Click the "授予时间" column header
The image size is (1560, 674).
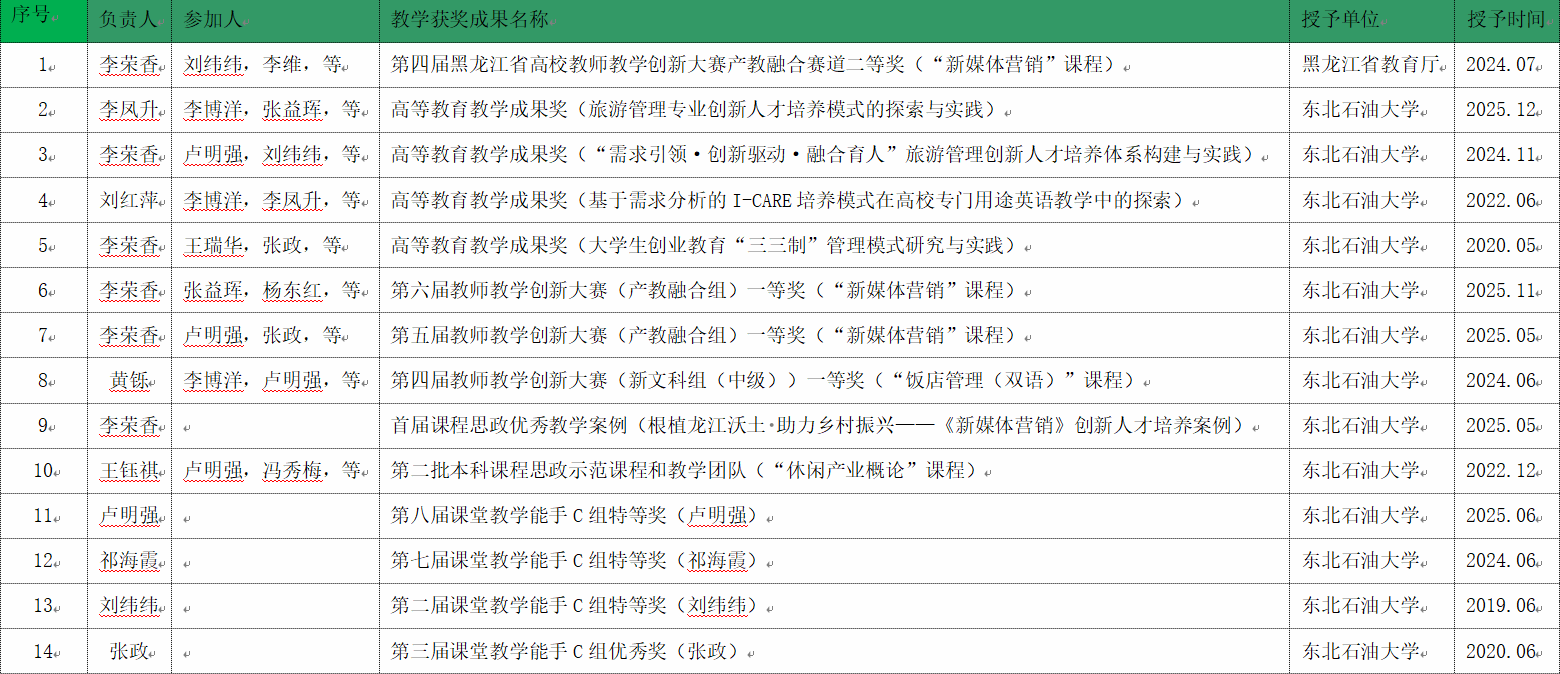(1503, 20)
